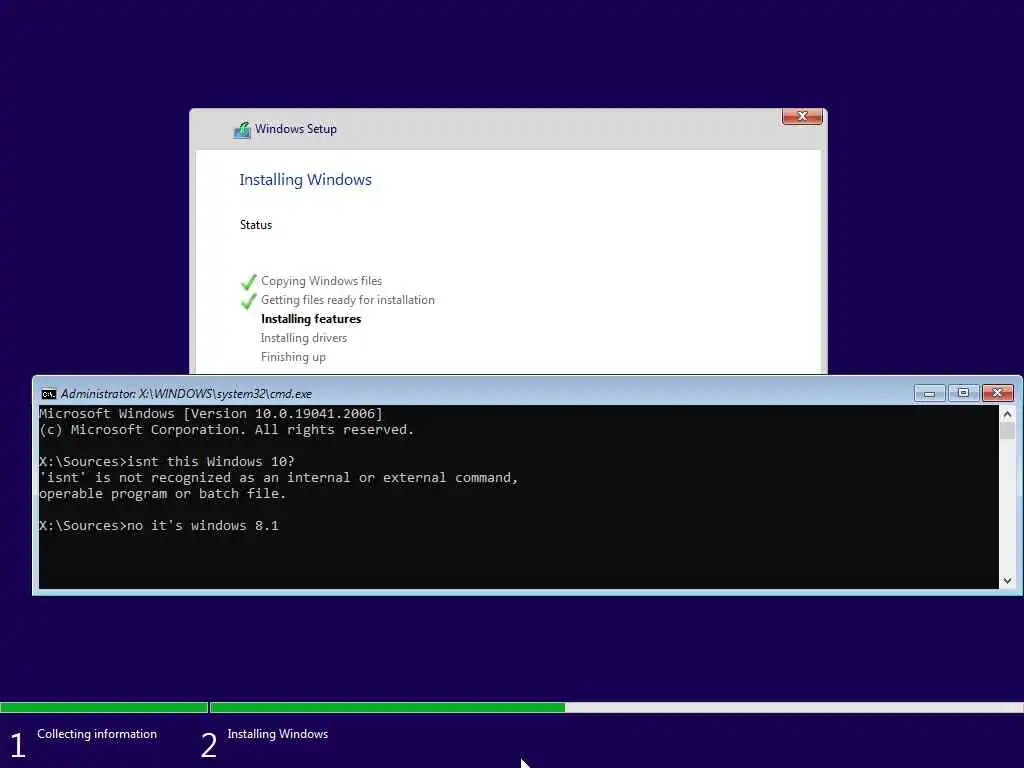
Task: Click the 'Installing Windows' progress bar segment
Action: [x=616, y=707]
